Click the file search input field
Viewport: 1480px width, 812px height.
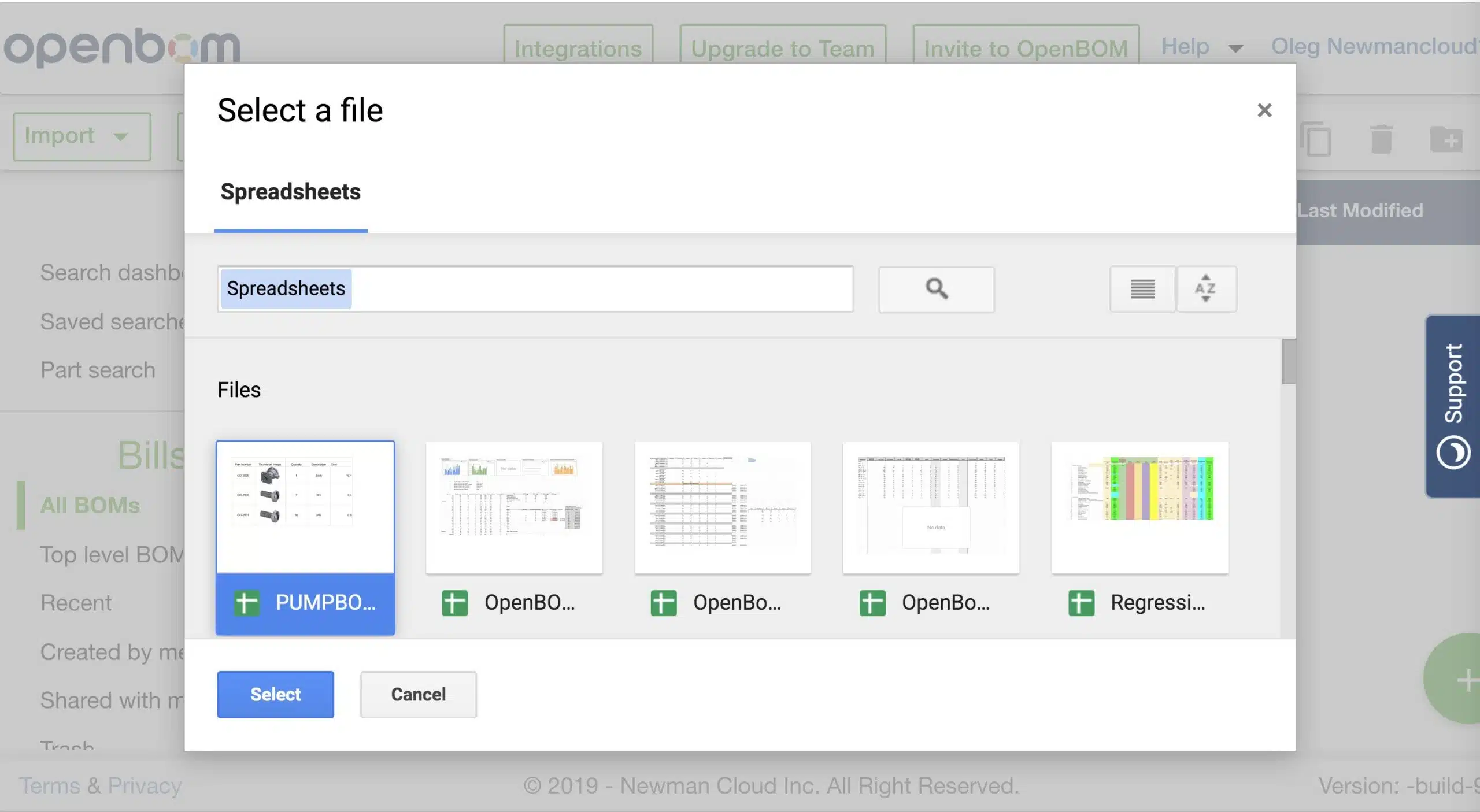click(535, 289)
